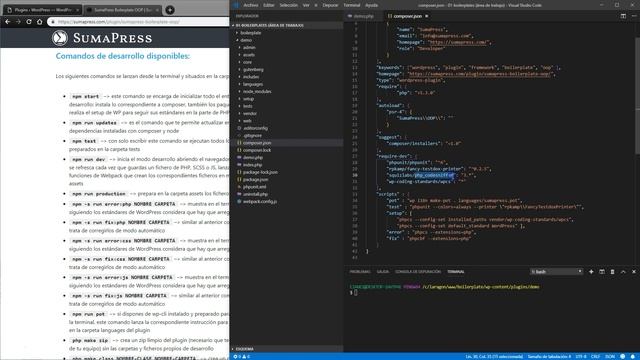Screen dimensions: 640x360
Task: Show errors and warnings count in status bar
Action: tap(242, 356)
